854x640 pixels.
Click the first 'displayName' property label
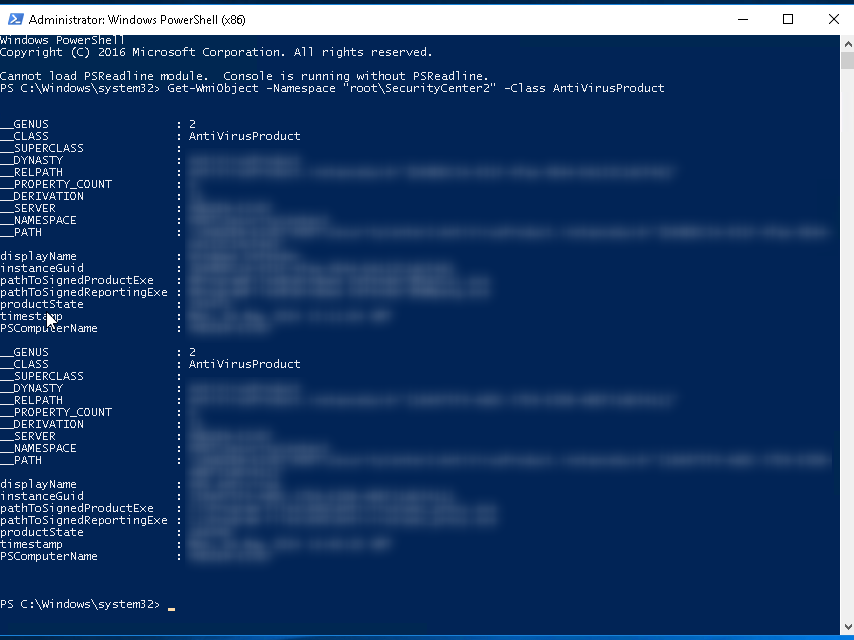tap(38, 256)
